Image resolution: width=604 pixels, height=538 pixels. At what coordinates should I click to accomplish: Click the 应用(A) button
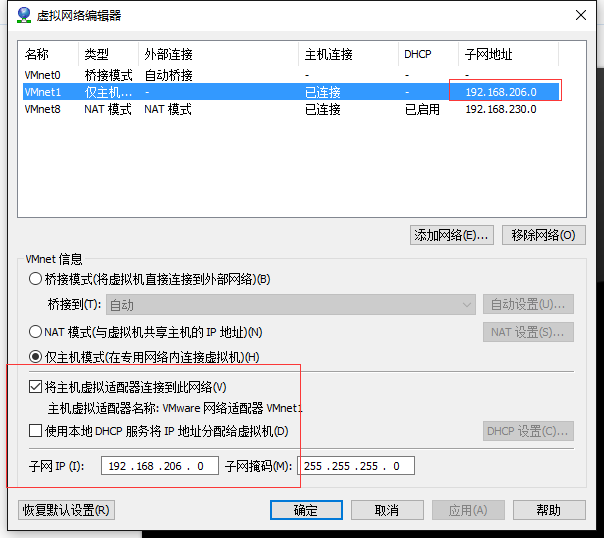pos(468,510)
